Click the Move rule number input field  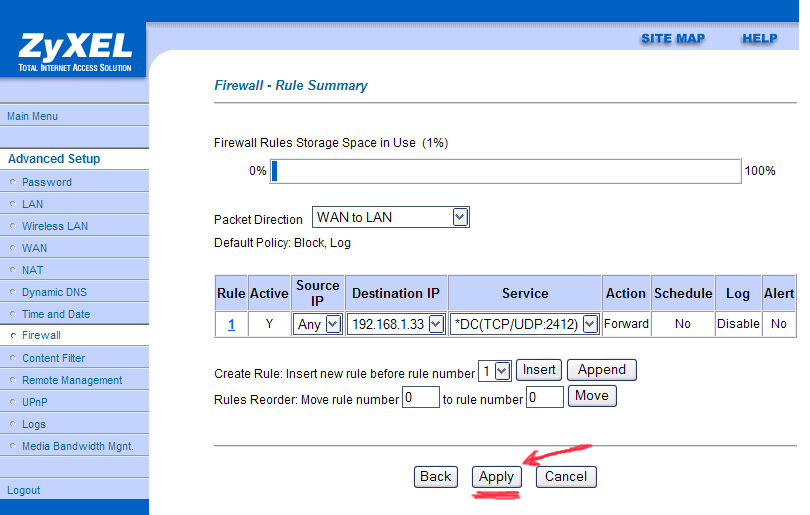point(421,398)
